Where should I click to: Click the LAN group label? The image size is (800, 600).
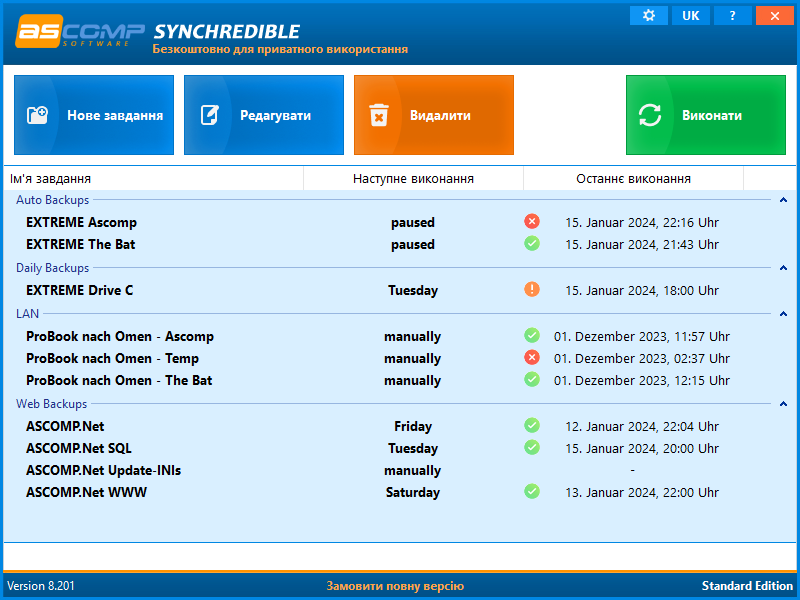click(x=28, y=314)
